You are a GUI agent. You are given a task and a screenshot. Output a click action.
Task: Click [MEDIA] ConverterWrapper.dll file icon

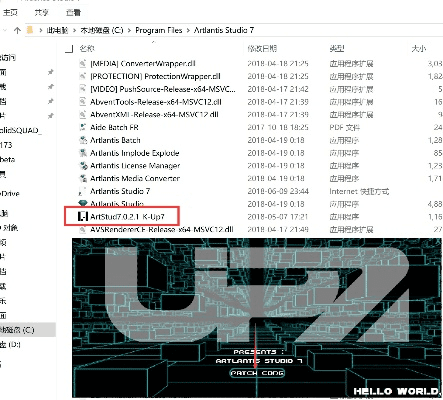pos(83,64)
